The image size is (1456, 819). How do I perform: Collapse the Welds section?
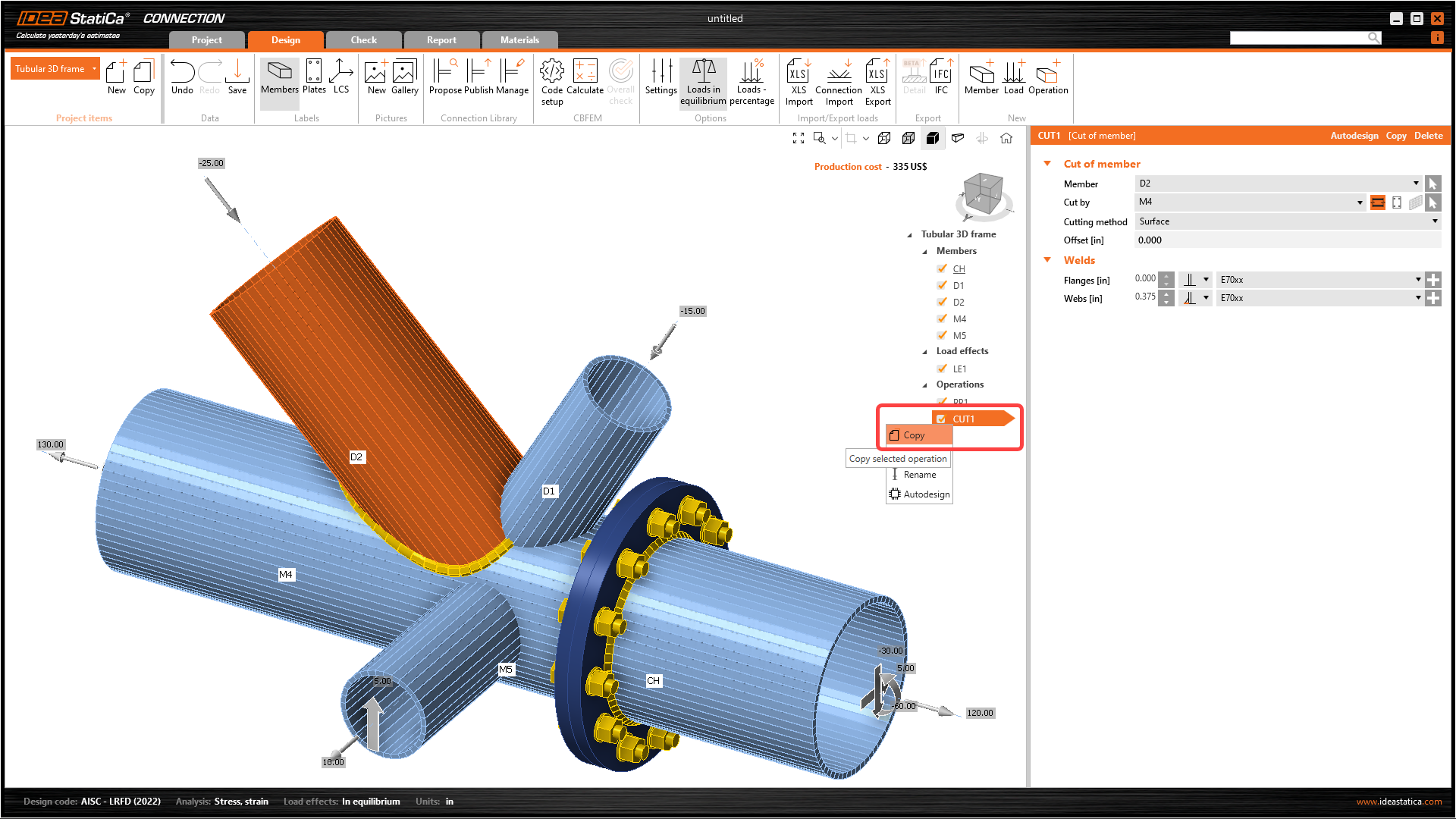click(x=1047, y=260)
